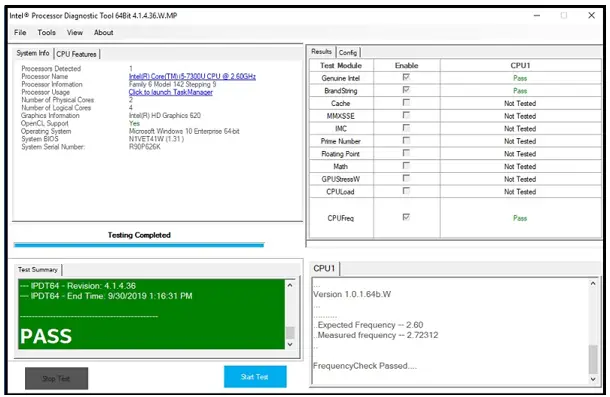Enable the Math test checkbox
Viewport: 610px width, 397px height.
[x=406, y=166]
